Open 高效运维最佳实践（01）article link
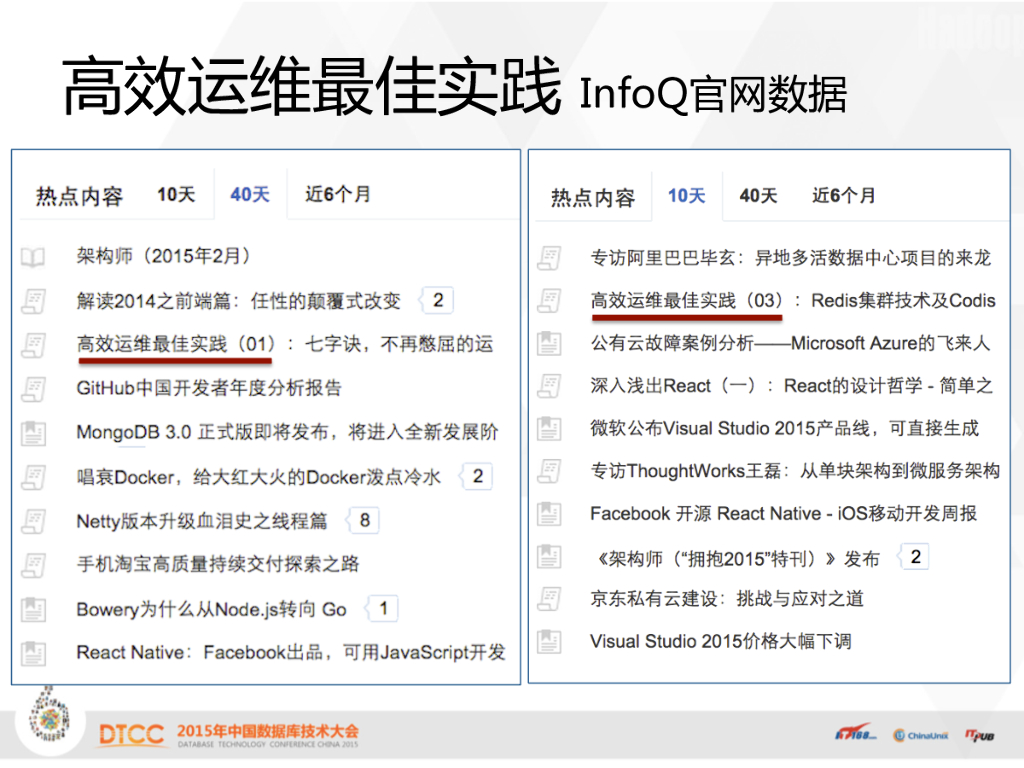 [285, 344]
